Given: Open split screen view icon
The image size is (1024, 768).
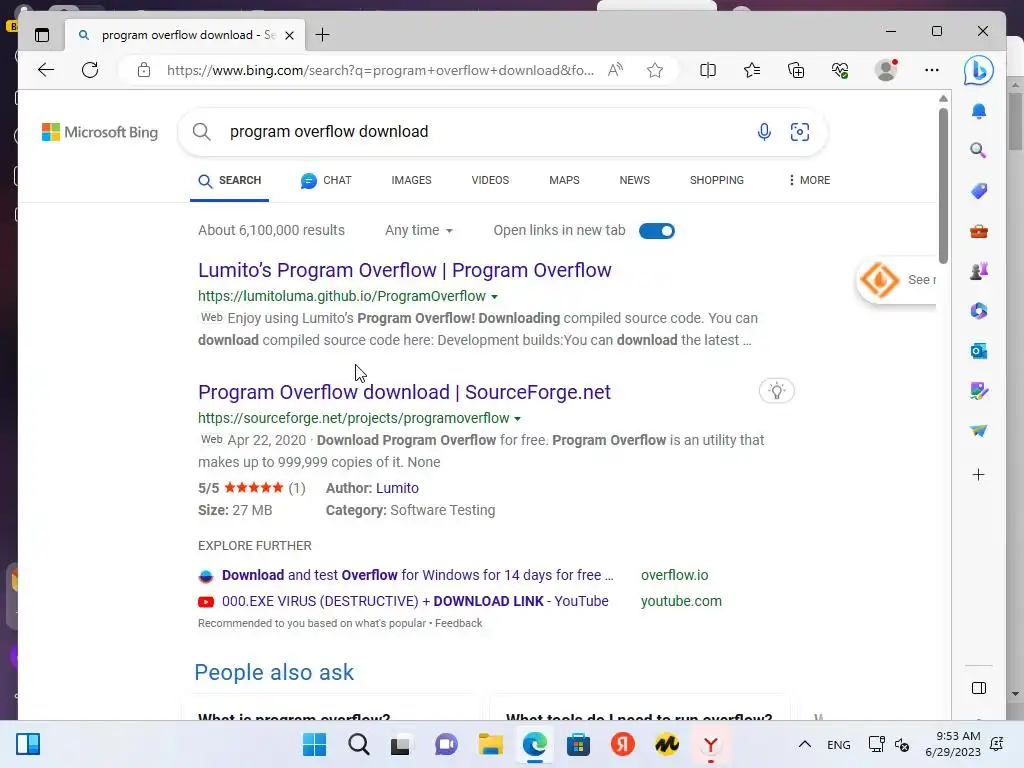Looking at the screenshot, I should (708, 70).
